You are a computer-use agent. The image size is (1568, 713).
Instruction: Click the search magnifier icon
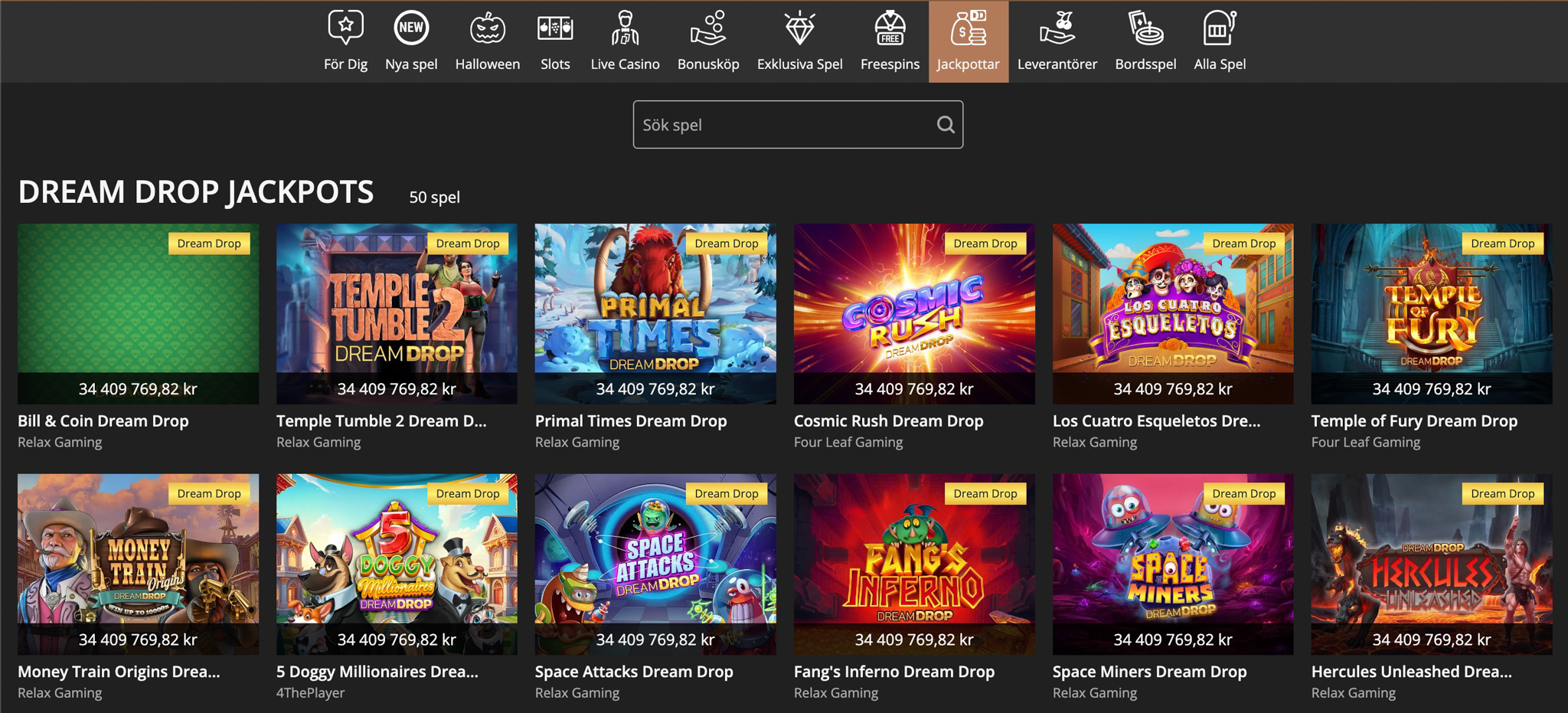[x=946, y=124]
